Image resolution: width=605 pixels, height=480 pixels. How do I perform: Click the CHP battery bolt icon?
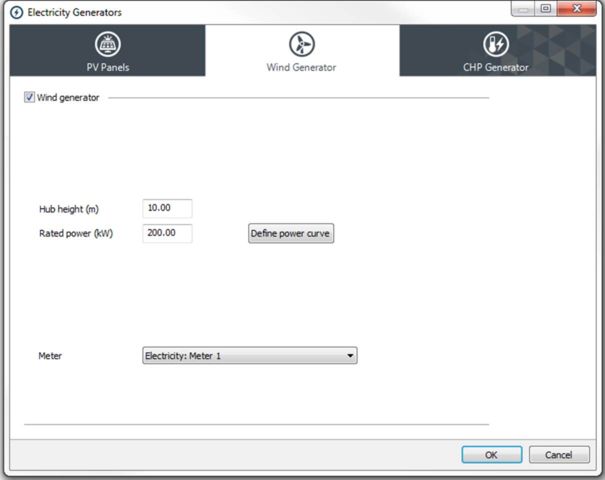495,44
